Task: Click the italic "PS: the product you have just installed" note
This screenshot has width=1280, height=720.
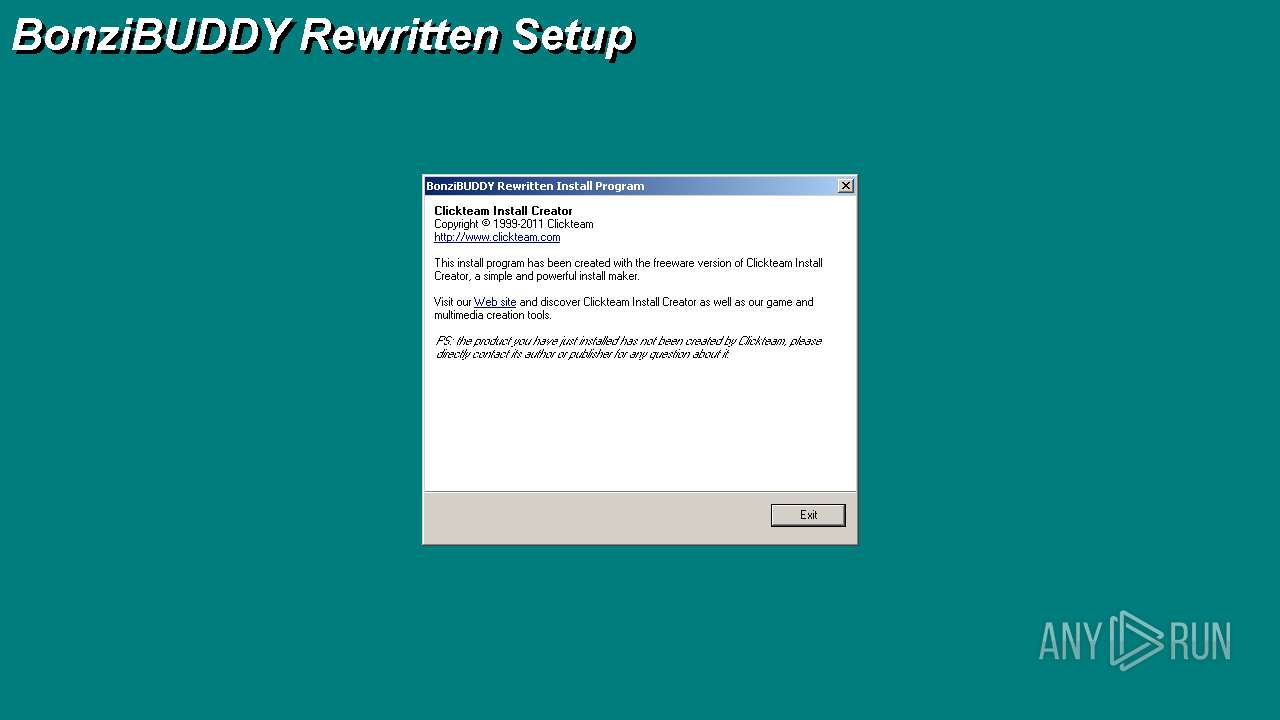Action: (628, 347)
